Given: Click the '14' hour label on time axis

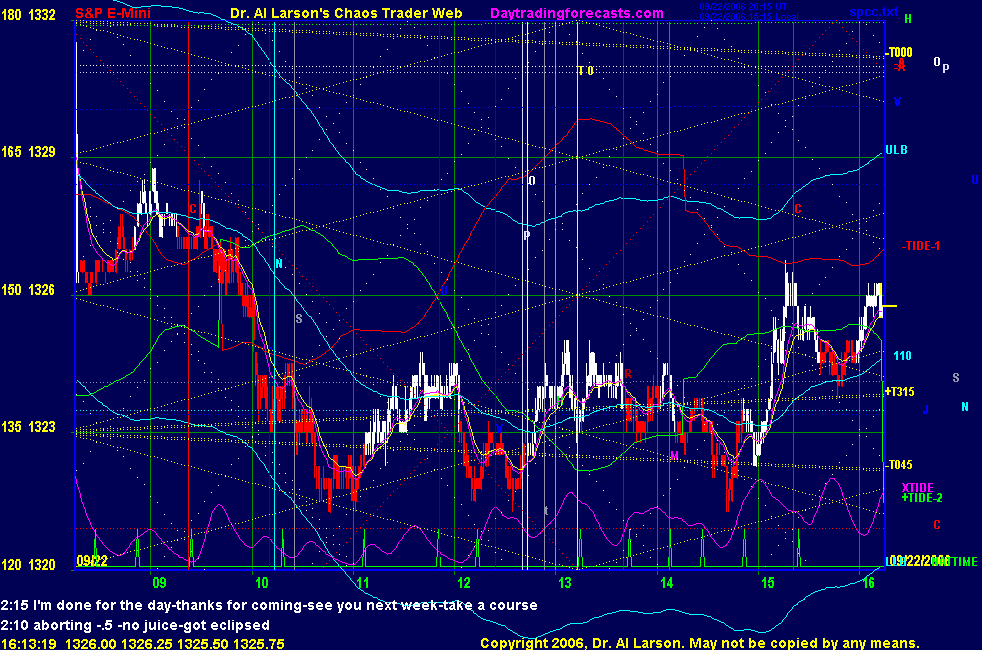Looking at the screenshot, I should tap(666, 582).
